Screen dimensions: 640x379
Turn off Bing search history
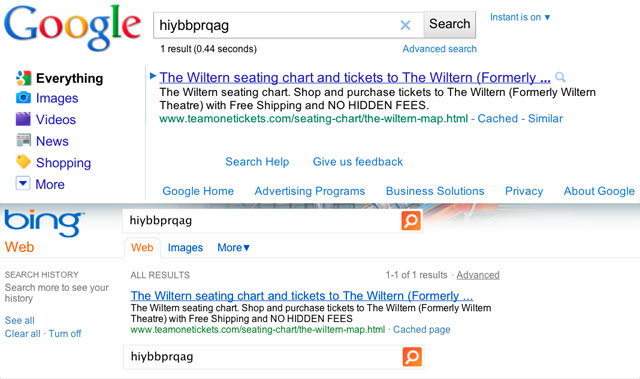click(x=65, y=334)
